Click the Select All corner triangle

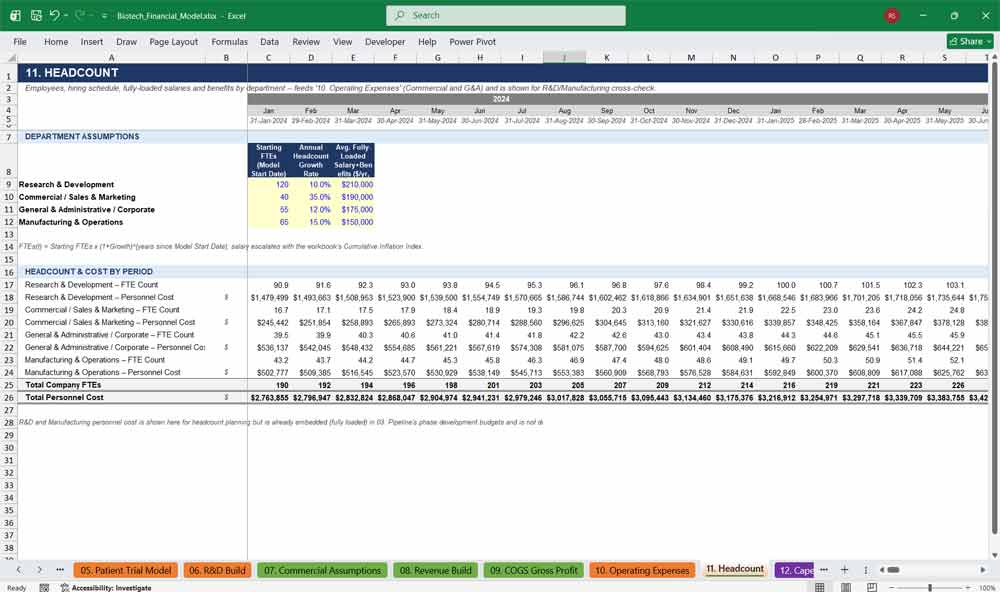point(11,57)
